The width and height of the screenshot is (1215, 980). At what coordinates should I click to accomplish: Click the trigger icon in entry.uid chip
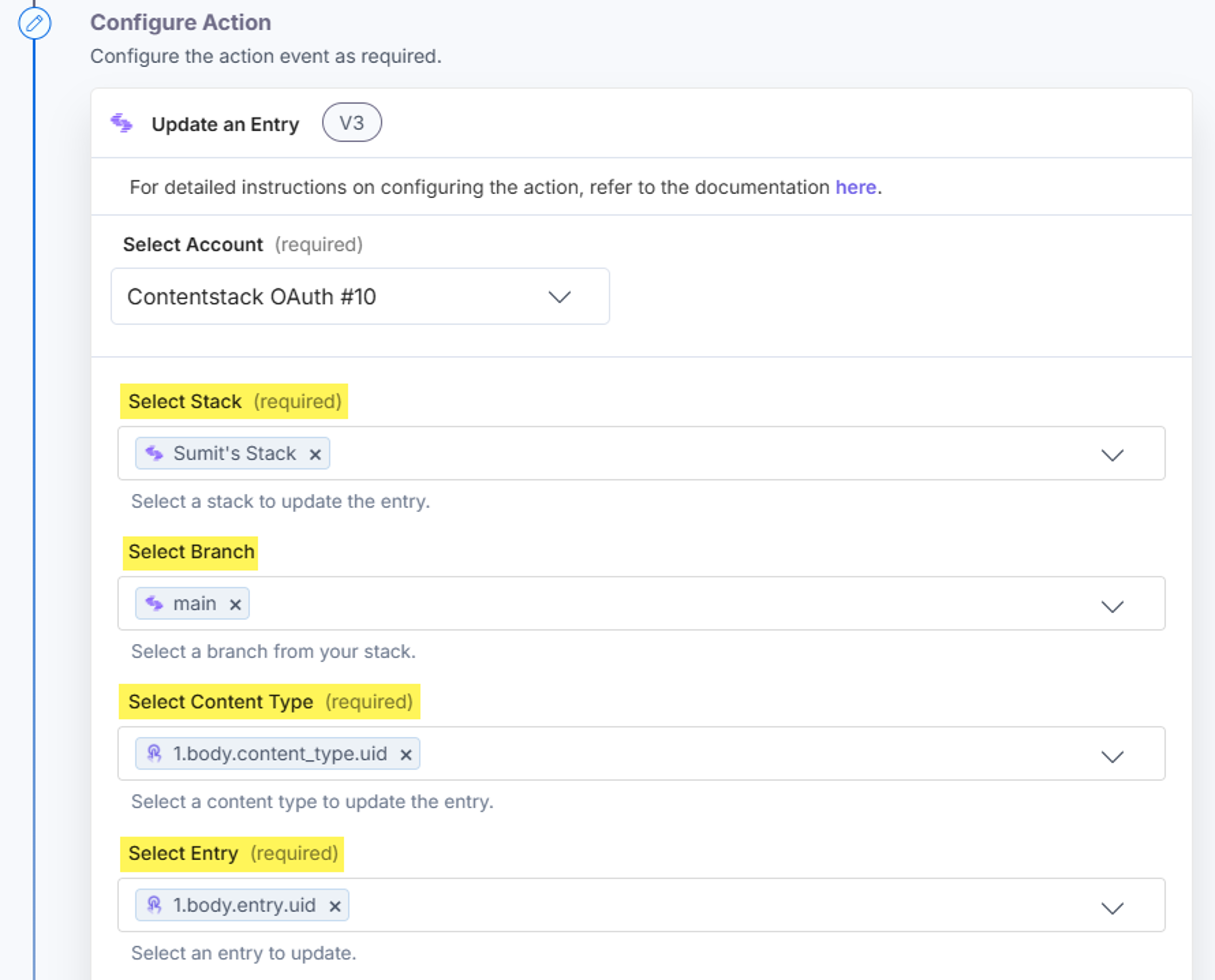tap(154, 905)
